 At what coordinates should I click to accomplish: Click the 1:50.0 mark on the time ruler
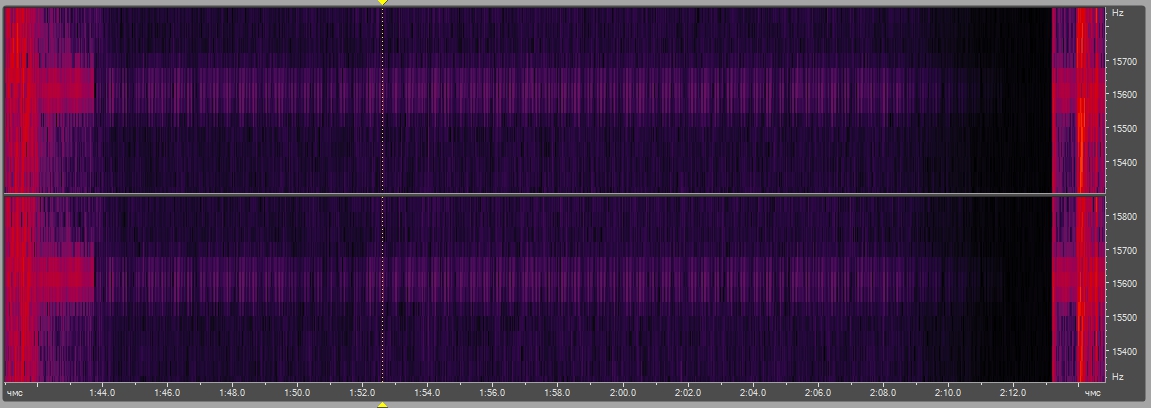[297, 393]
